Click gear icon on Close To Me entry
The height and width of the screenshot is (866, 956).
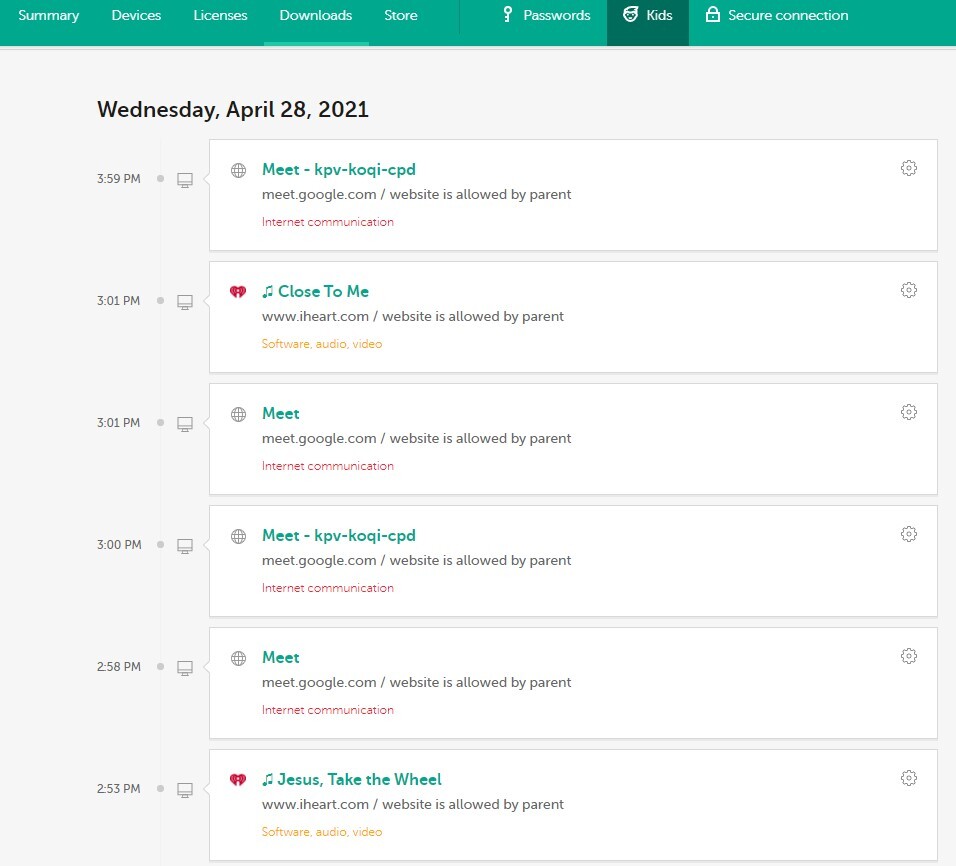pyautogui.click(x=908, y=290)
